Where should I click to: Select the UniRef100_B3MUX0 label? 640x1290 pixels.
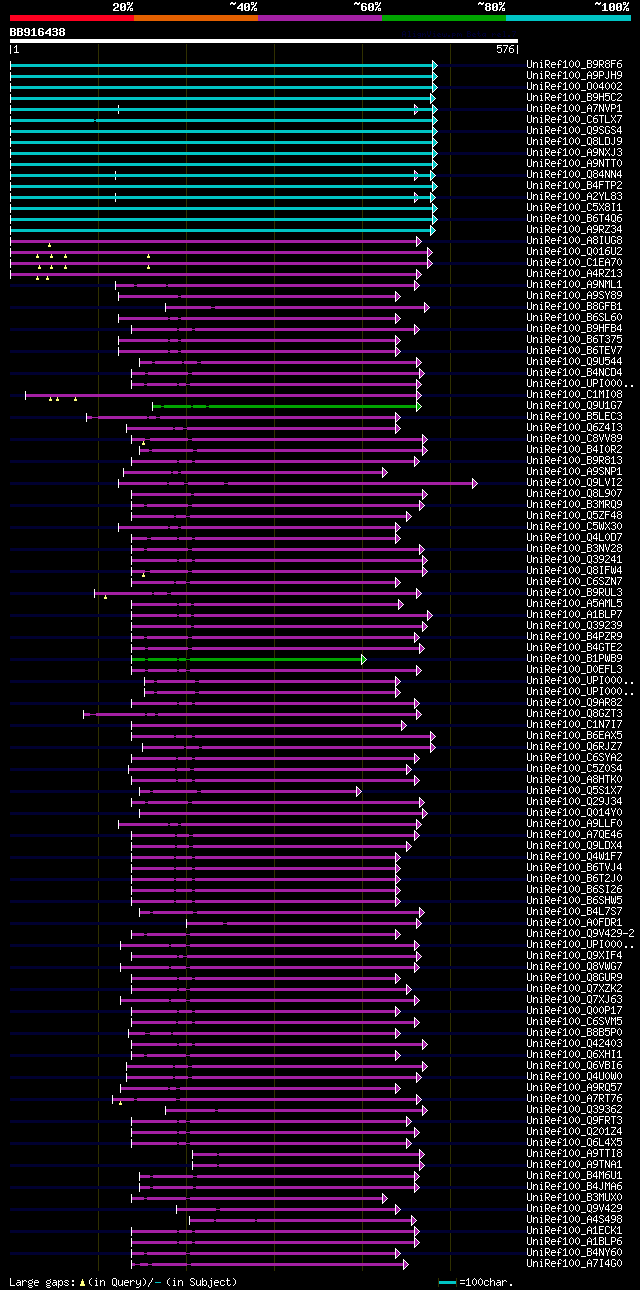click(574, 1197)
